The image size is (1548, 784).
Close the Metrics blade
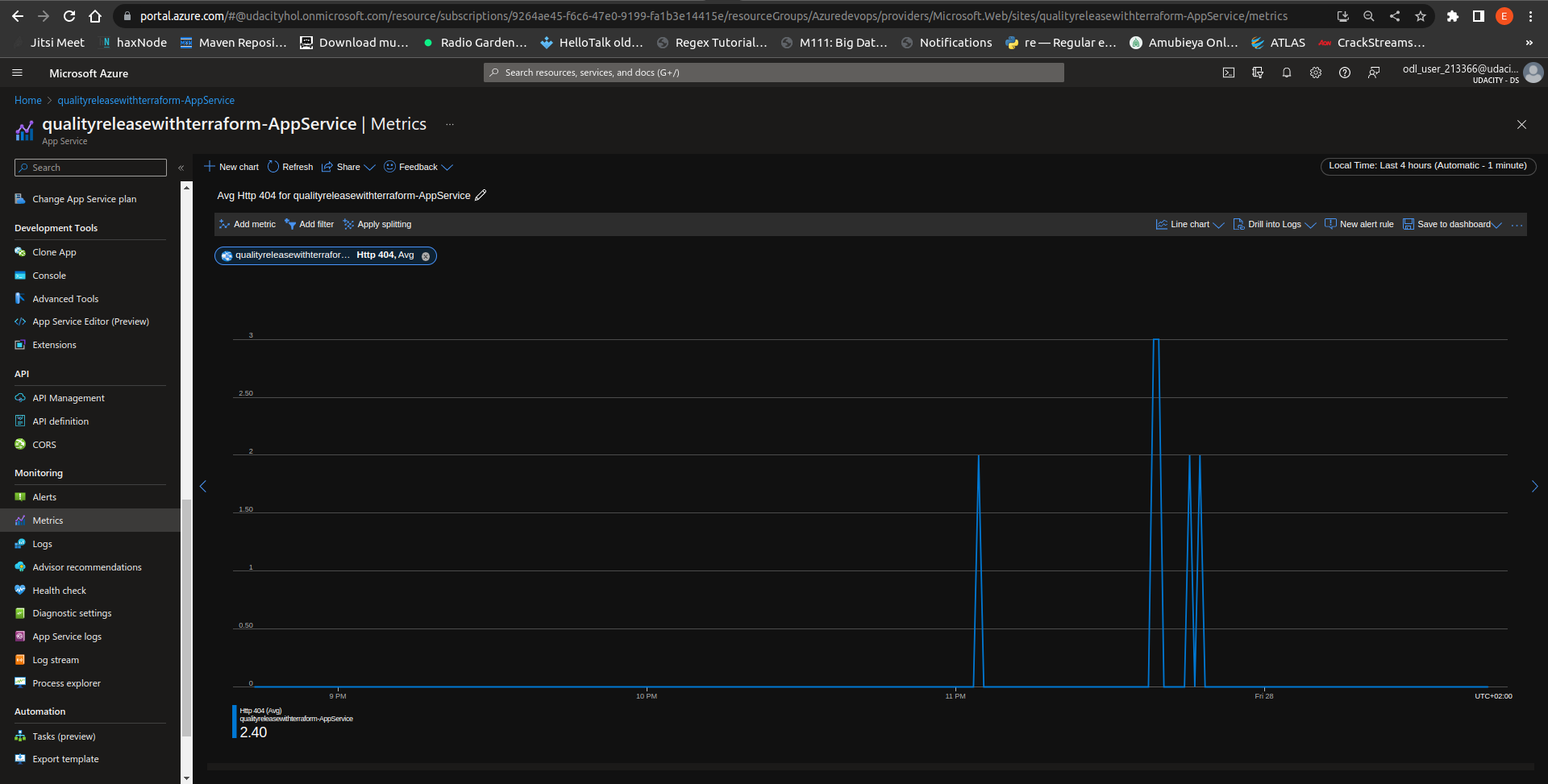[x=1521, y=124]
